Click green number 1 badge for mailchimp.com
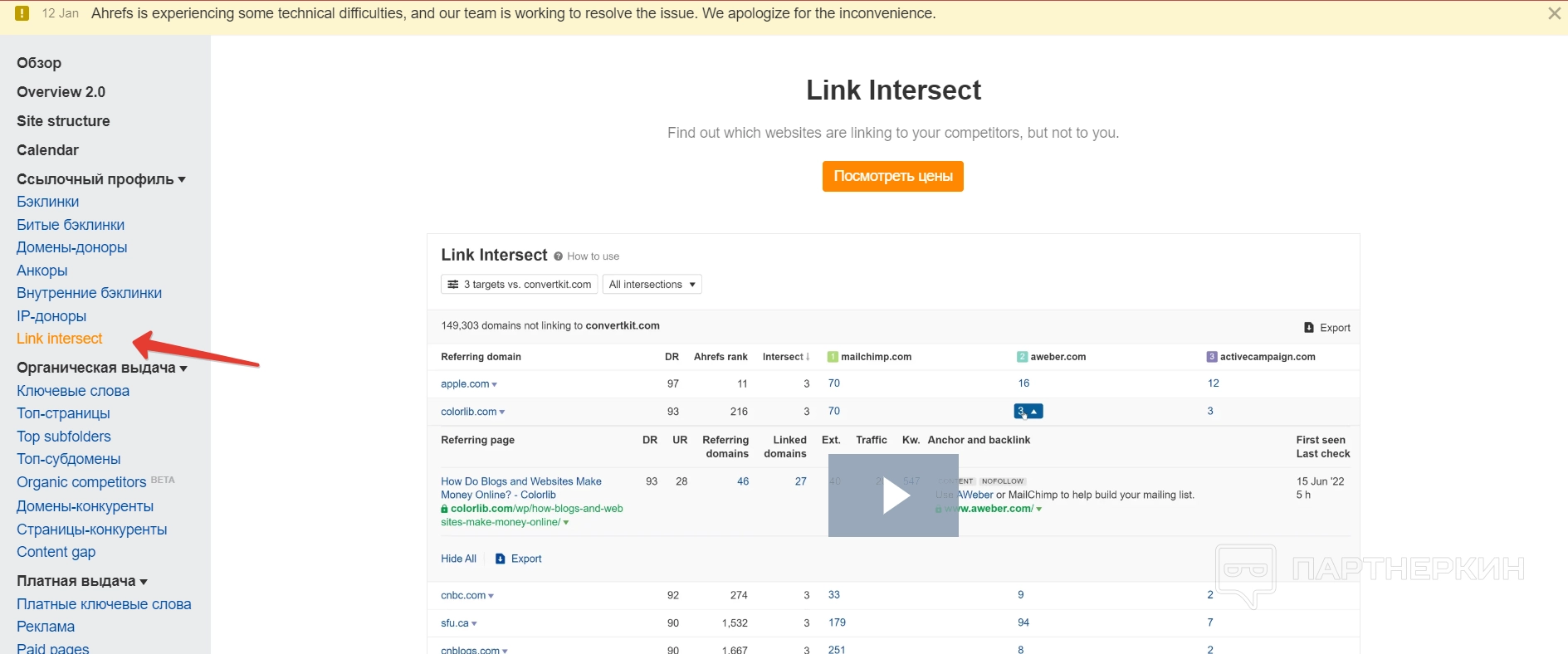 [x=833, y=357]
